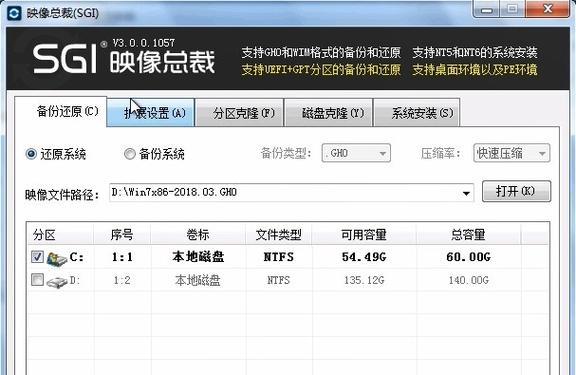
Task: Select the 备份系统 radio button
Action: tap(130, 154)
